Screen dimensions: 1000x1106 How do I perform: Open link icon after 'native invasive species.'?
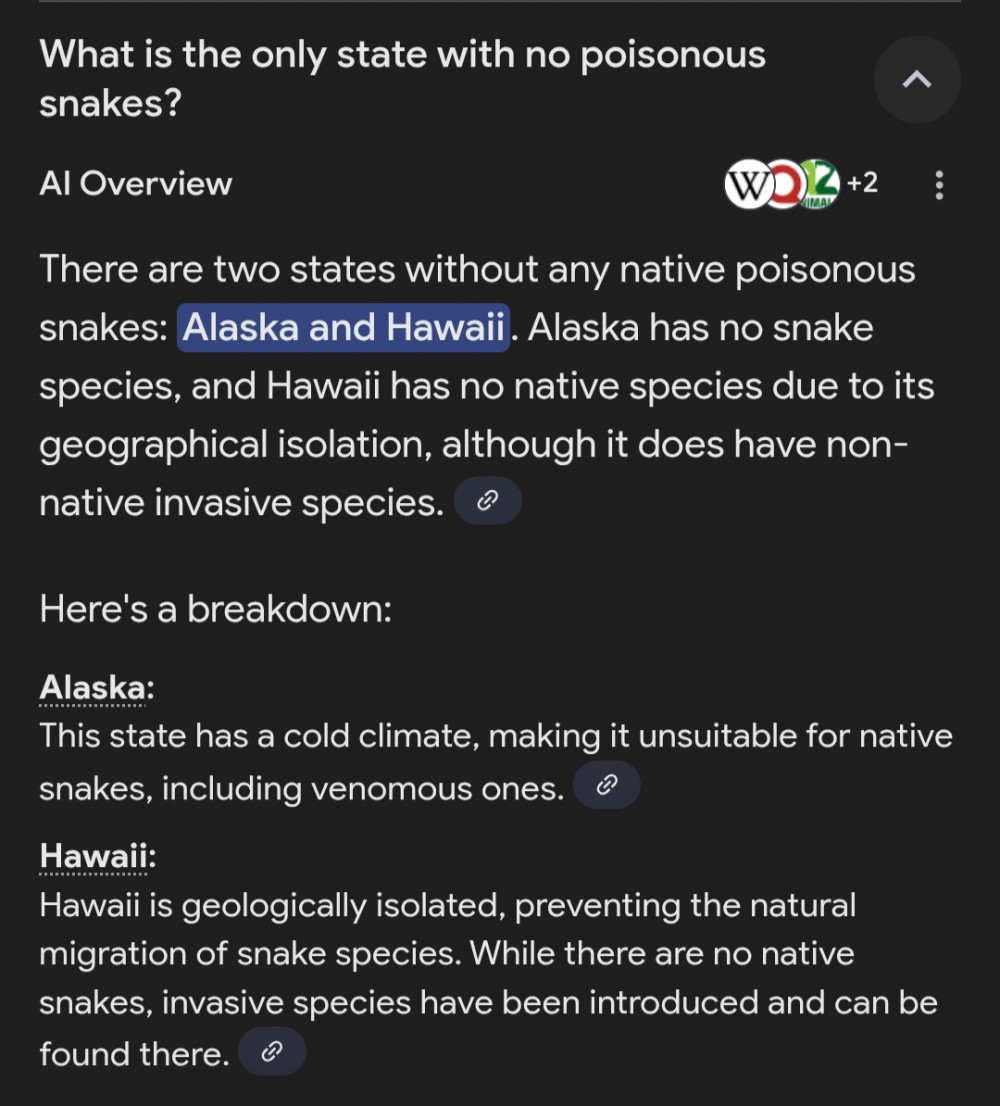(488, 501)
